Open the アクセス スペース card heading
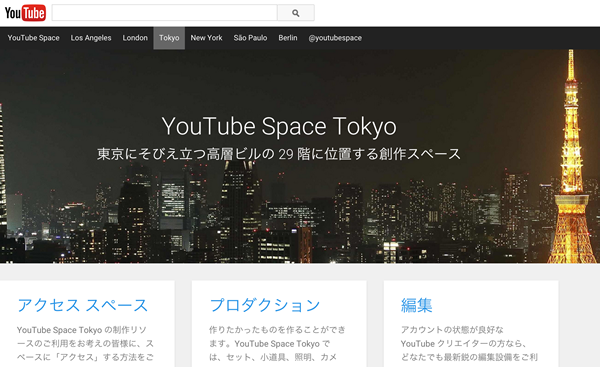 83,305
